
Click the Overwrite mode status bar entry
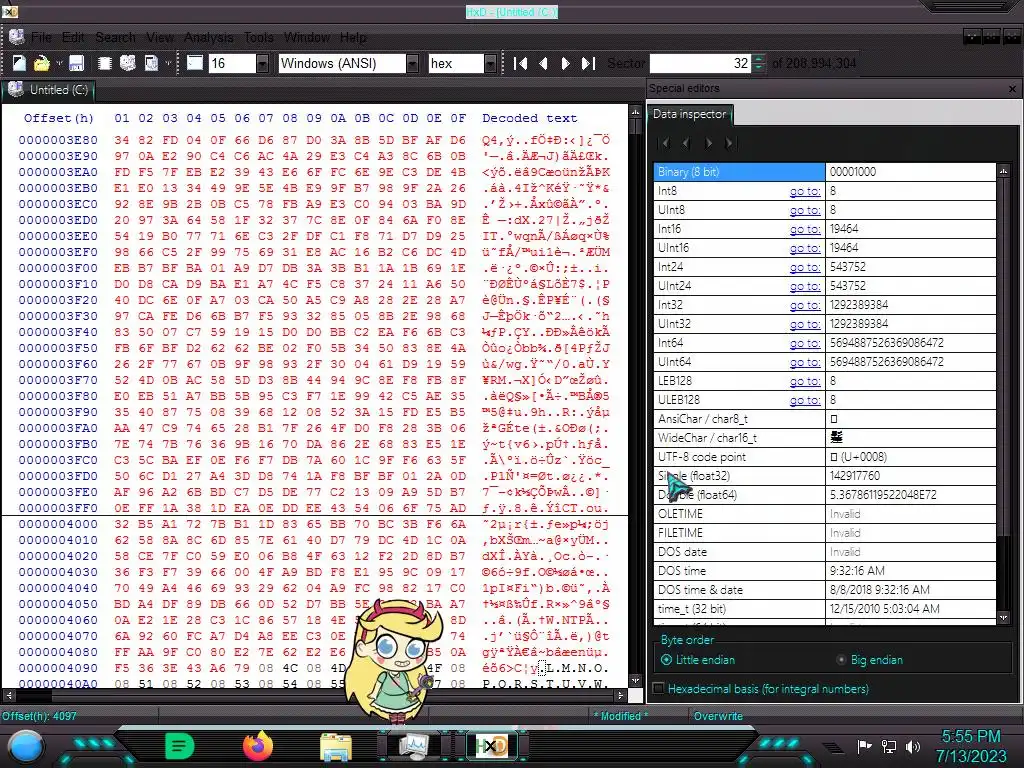(718, 716)
